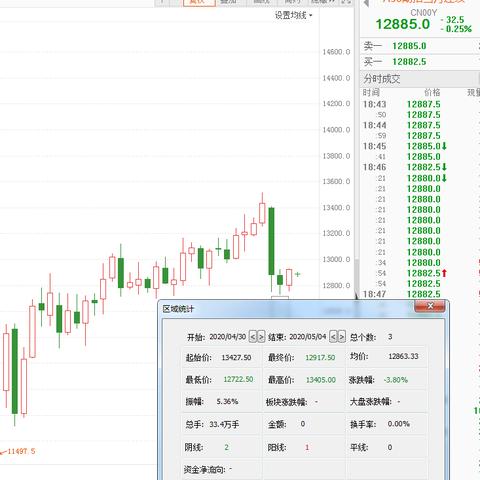
Task: Click the green plus marker on the chart
Action: (297, 274)
